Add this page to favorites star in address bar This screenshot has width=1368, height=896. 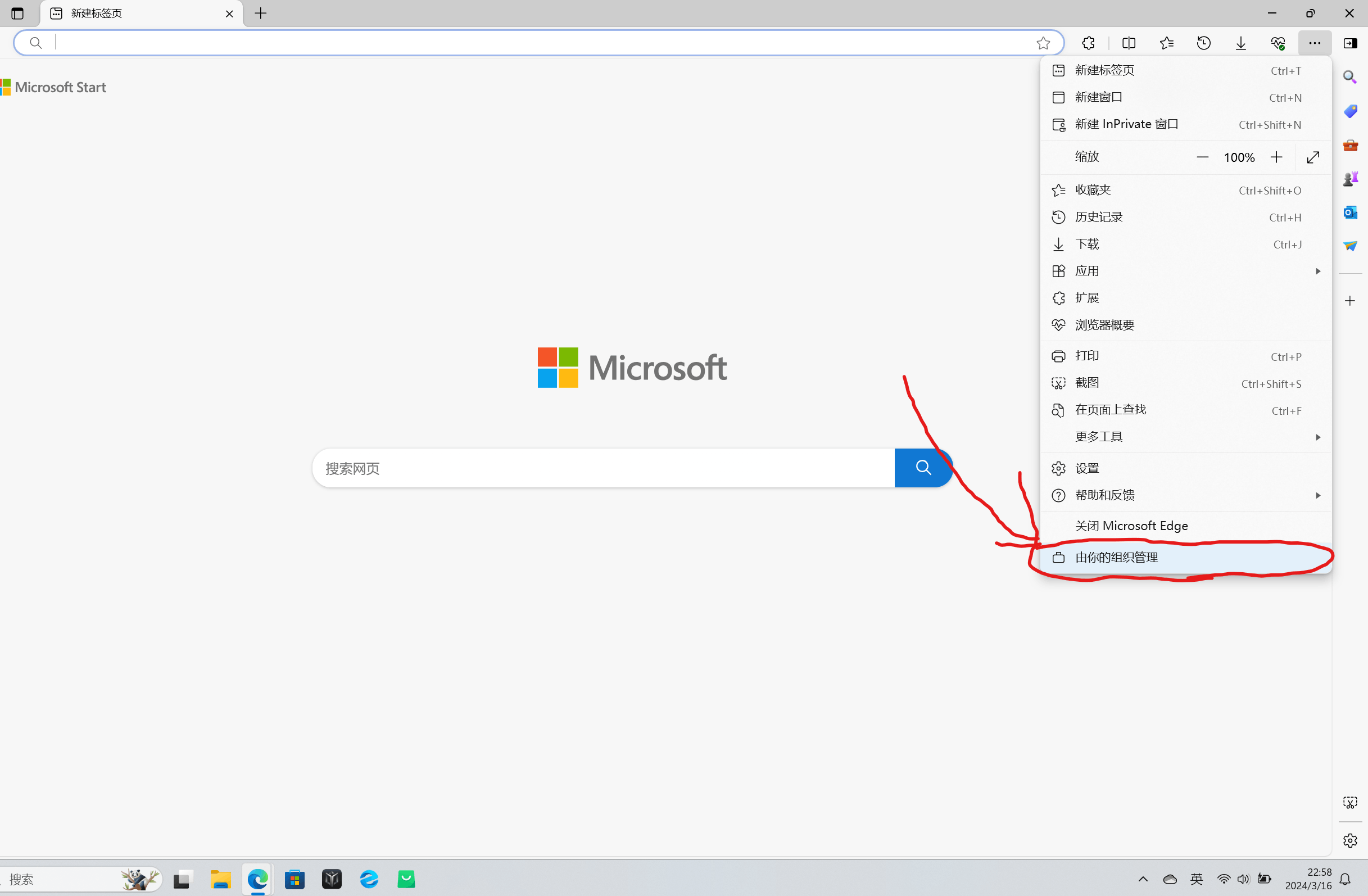click(1043, 43)
